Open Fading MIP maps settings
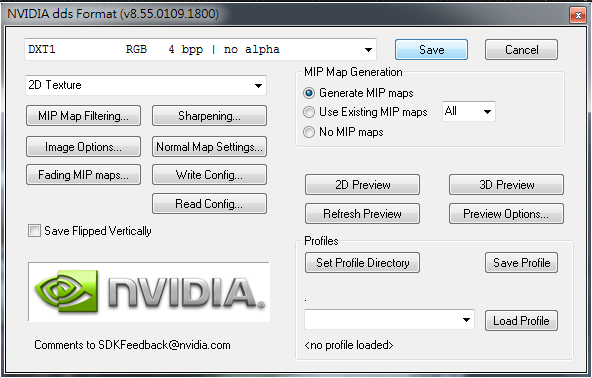592x378 pixels. click(83, 174)
